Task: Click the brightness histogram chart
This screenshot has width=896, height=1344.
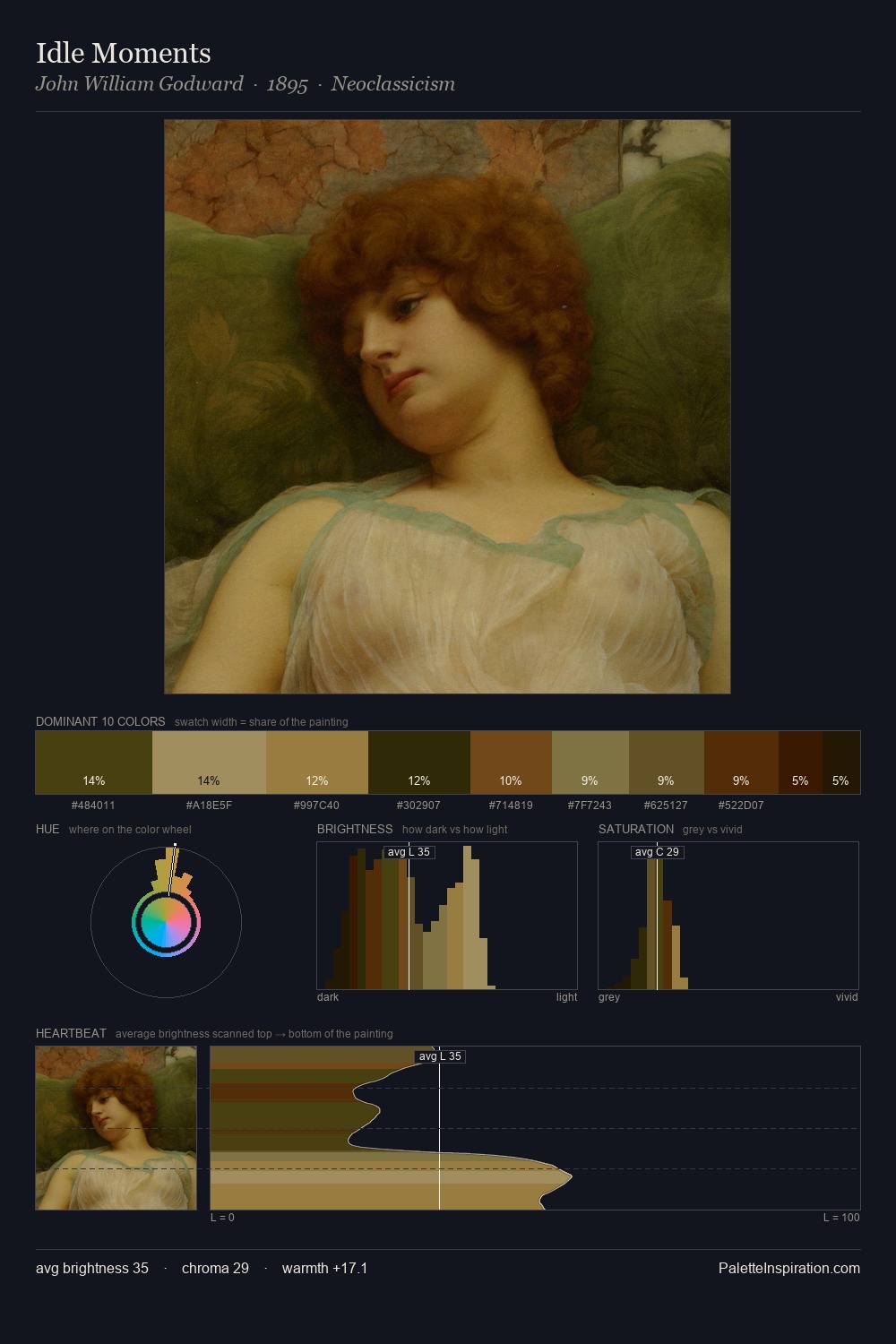Action: tap(447, 916)
